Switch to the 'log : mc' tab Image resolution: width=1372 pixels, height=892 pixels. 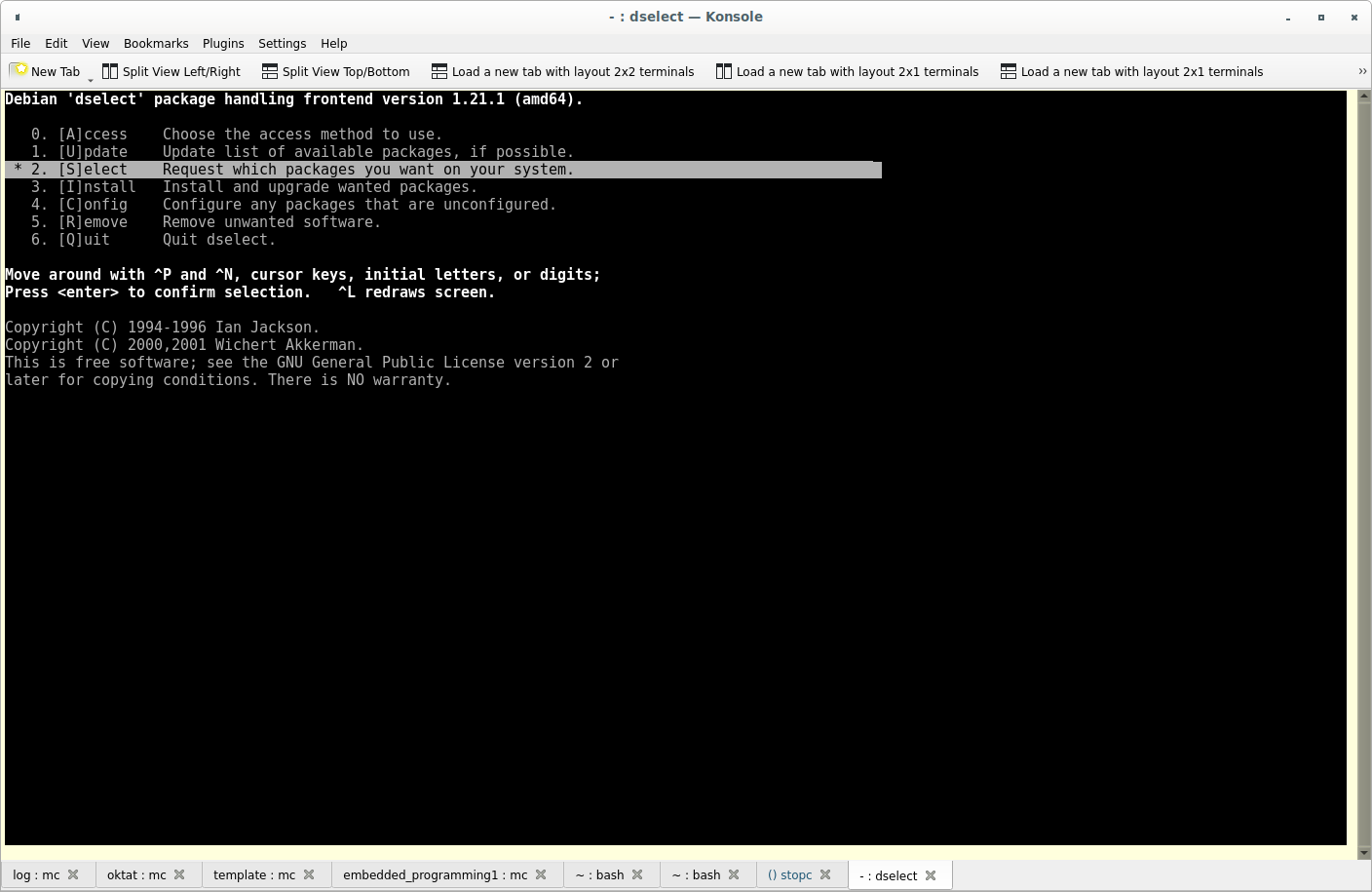pos(36,875)
